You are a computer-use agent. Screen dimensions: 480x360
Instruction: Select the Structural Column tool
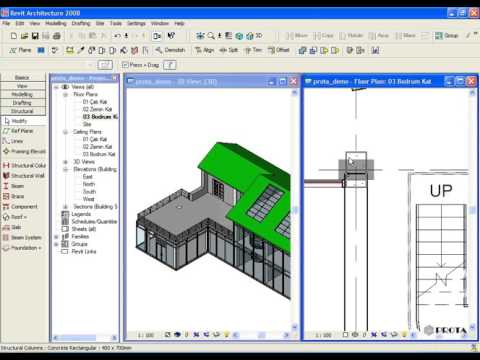[x=24, y=165]
